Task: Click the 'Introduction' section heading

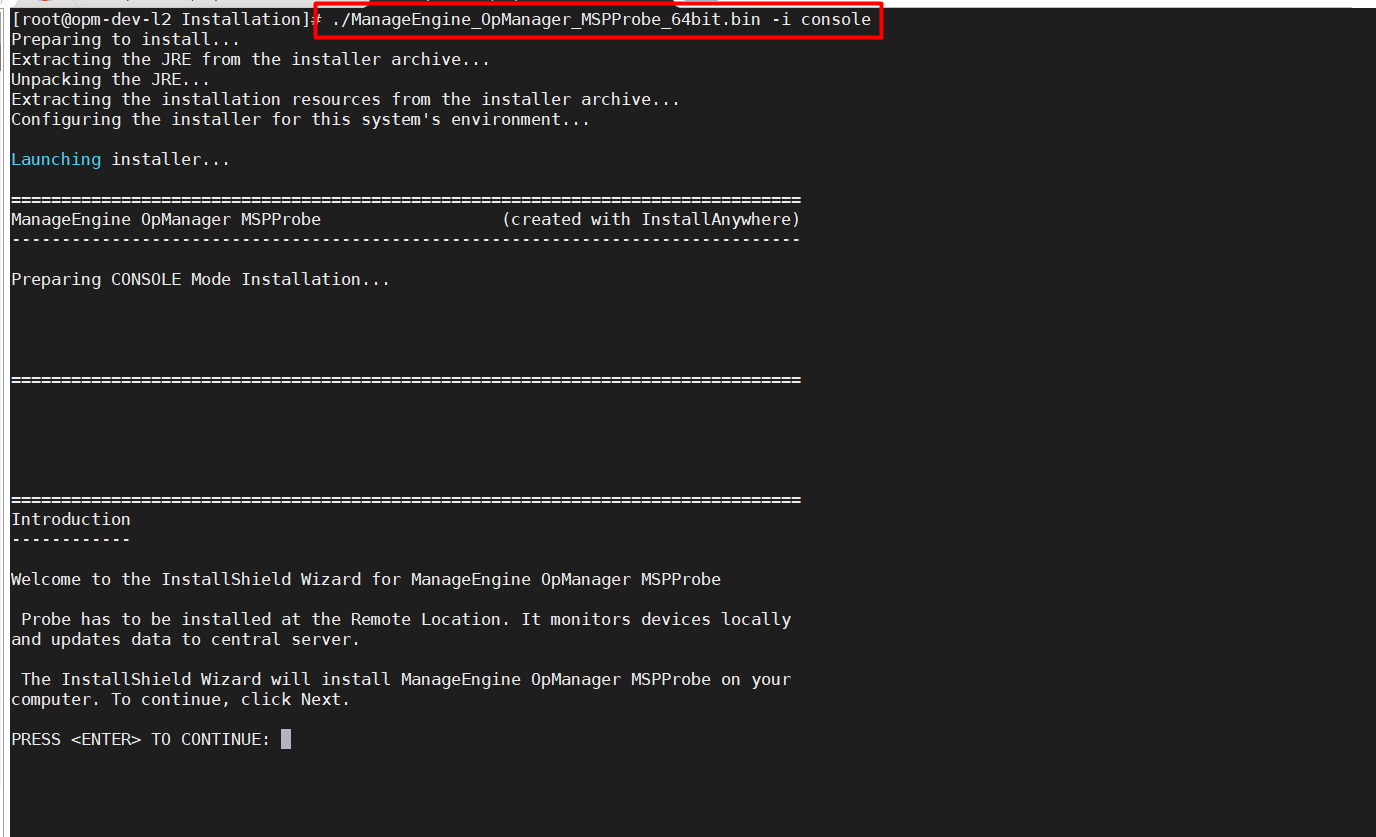Action: point(70,518)
